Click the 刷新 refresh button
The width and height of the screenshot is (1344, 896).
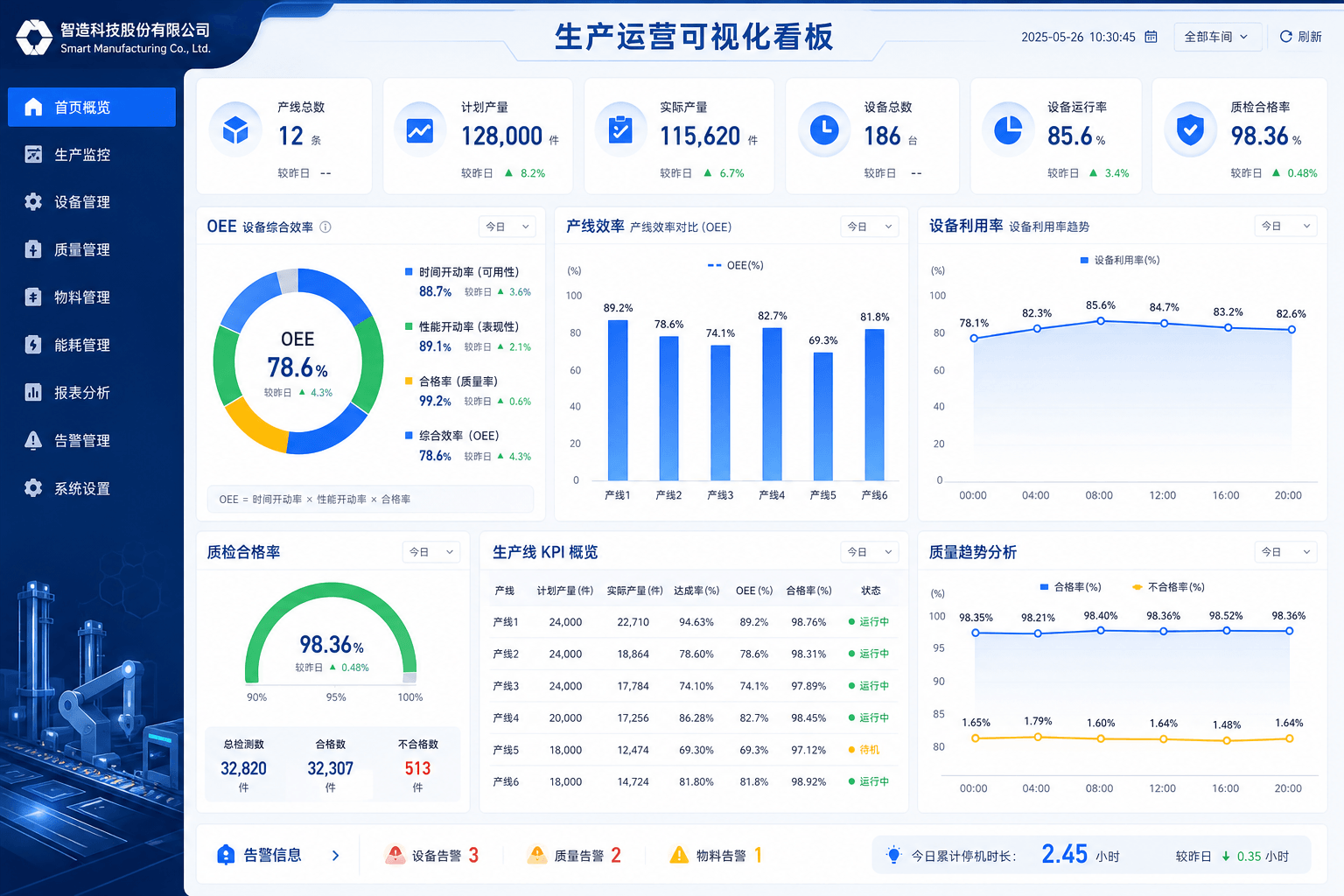tap(1301, 37)
